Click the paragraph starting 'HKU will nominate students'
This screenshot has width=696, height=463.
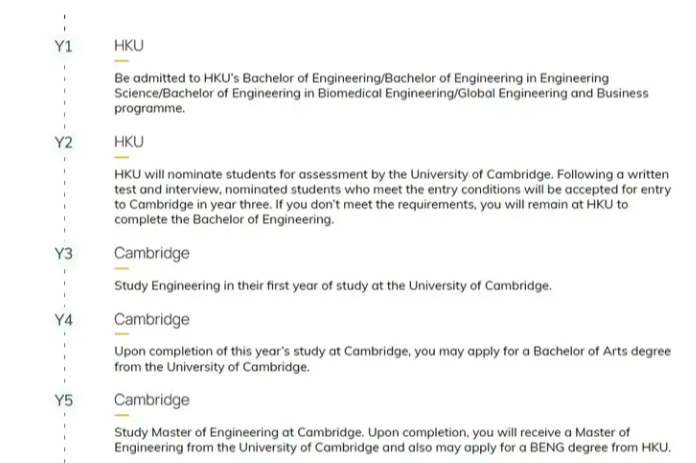392,197
